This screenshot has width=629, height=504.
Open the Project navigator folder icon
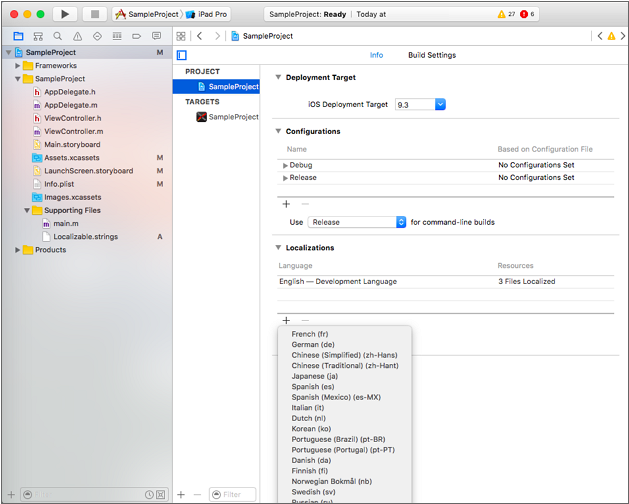[x=18, y=36]
